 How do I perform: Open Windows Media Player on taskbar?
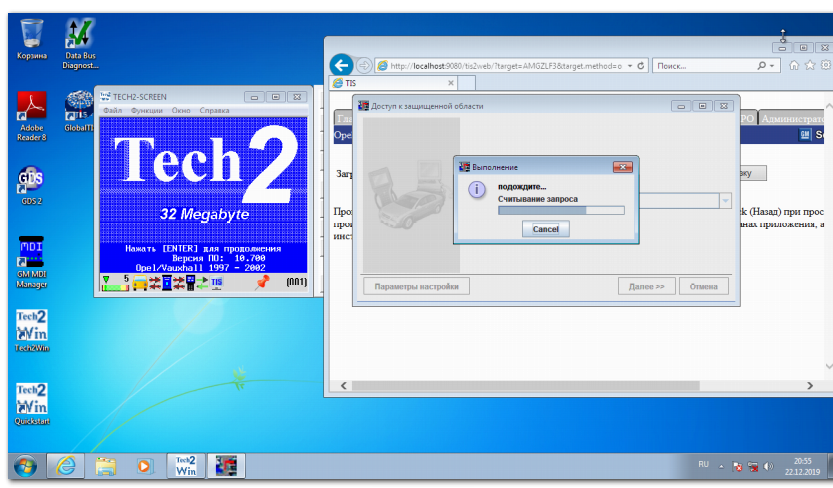pos(144,466)
